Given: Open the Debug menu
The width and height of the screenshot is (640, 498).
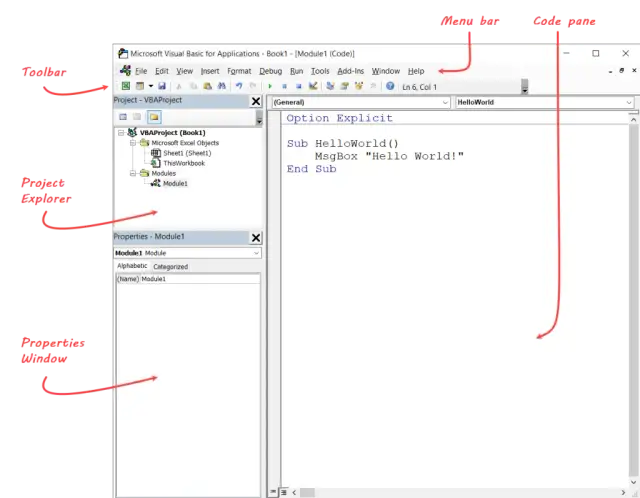Looking at the screenshot, I should point(271,71).
